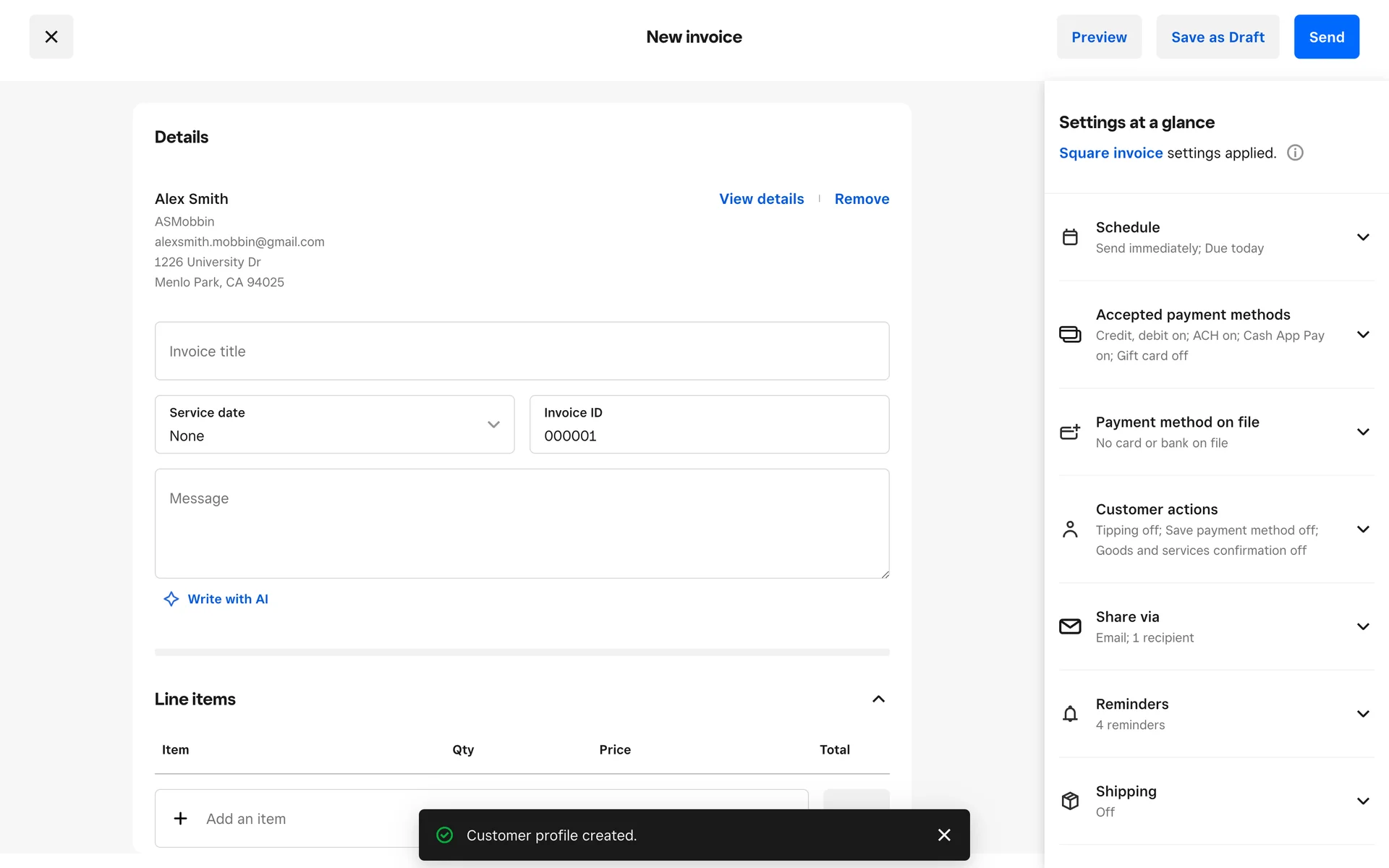Click Save as Draft

pos(1218,37)
